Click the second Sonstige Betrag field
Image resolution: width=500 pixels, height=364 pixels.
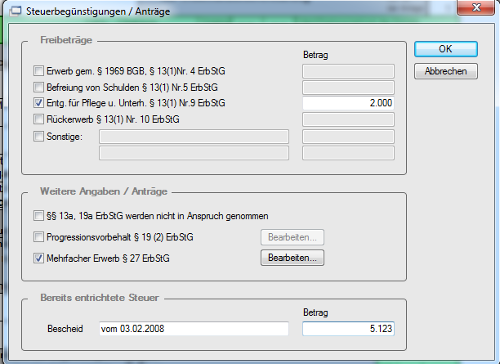(348, 153)
